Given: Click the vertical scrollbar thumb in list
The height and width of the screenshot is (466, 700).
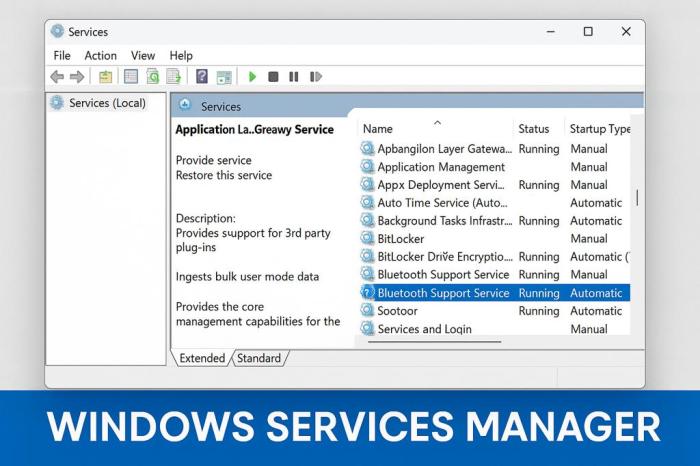Looking at the screenshot, I should click(637, 198).
